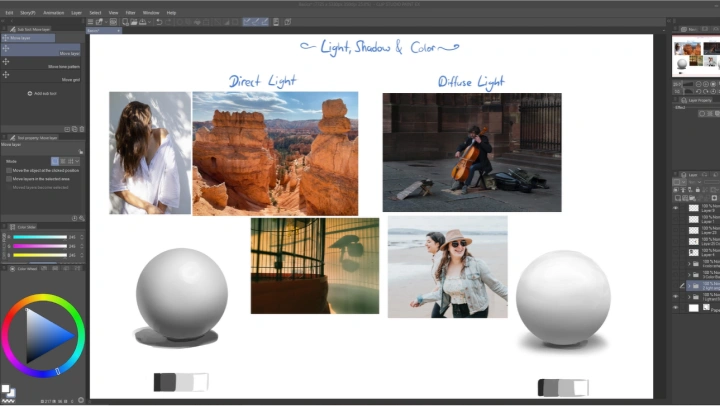The height and width of the screenshot is (406, 720).
Task: Click the Open file icon in command bar
Action: tap(134, 22)
